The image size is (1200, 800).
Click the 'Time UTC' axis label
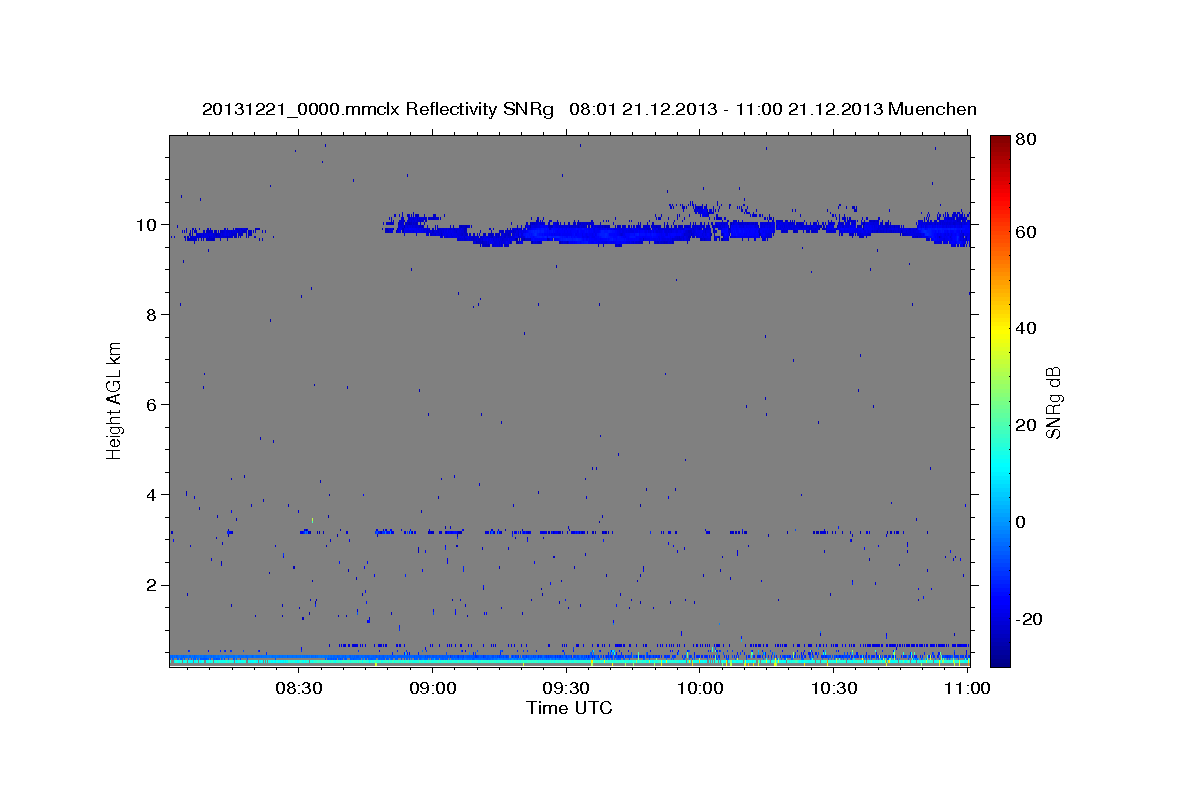pos(569,708)
